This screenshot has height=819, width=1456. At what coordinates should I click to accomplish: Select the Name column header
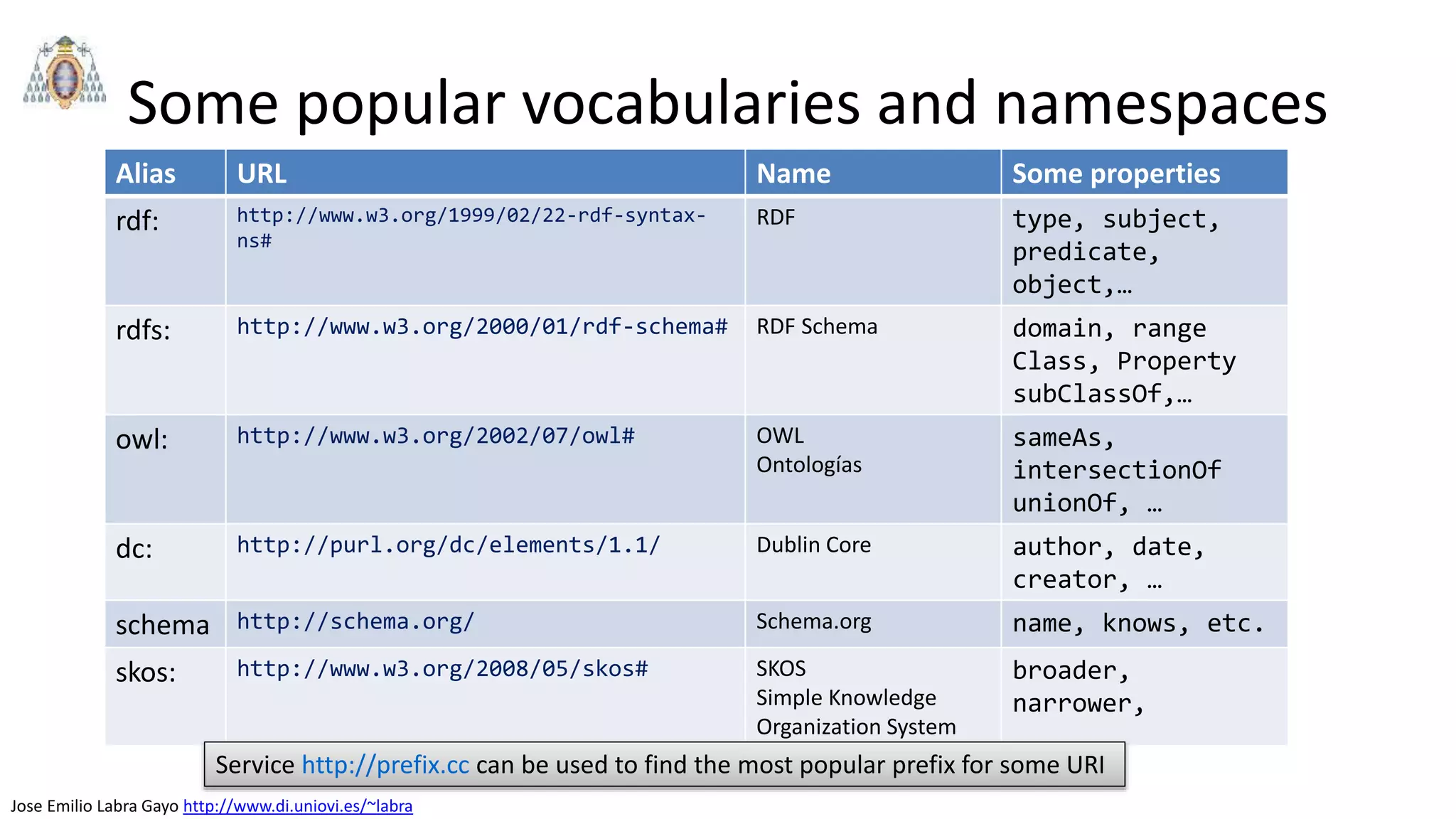pos(793,173)
